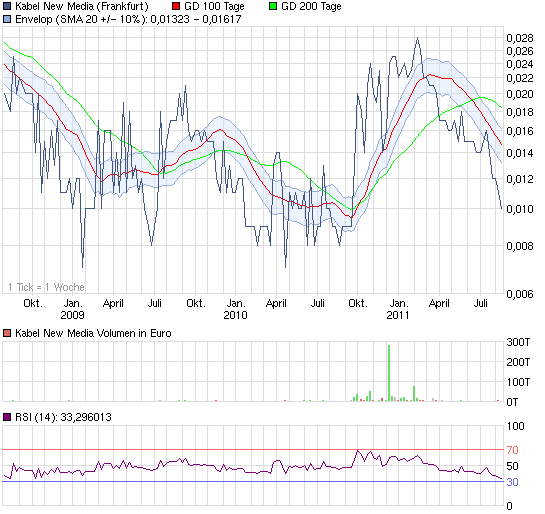Click the 'Kabel New Media Volumen in Euro' label

coord(93,333)
